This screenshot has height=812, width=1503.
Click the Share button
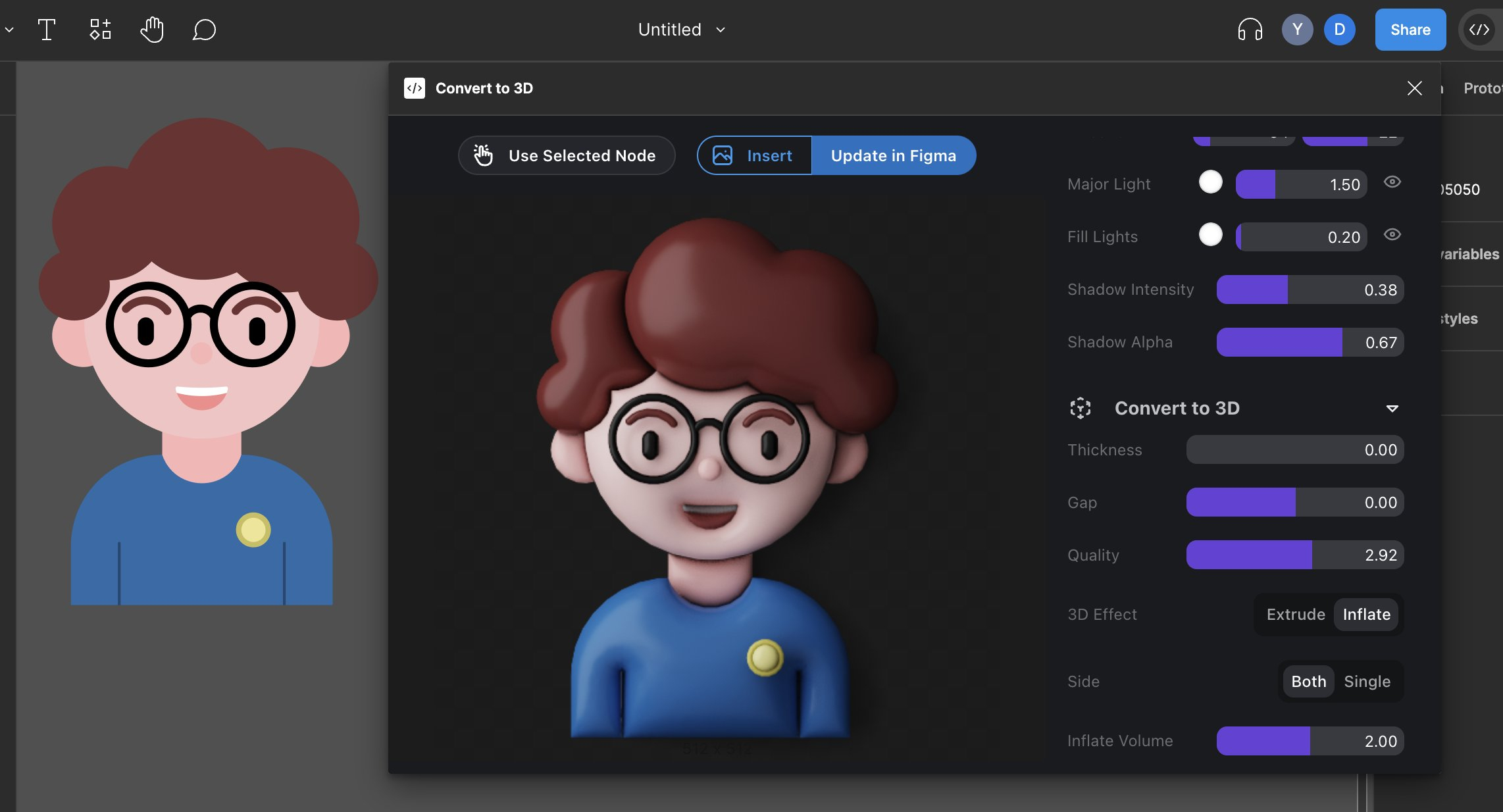1410,30
